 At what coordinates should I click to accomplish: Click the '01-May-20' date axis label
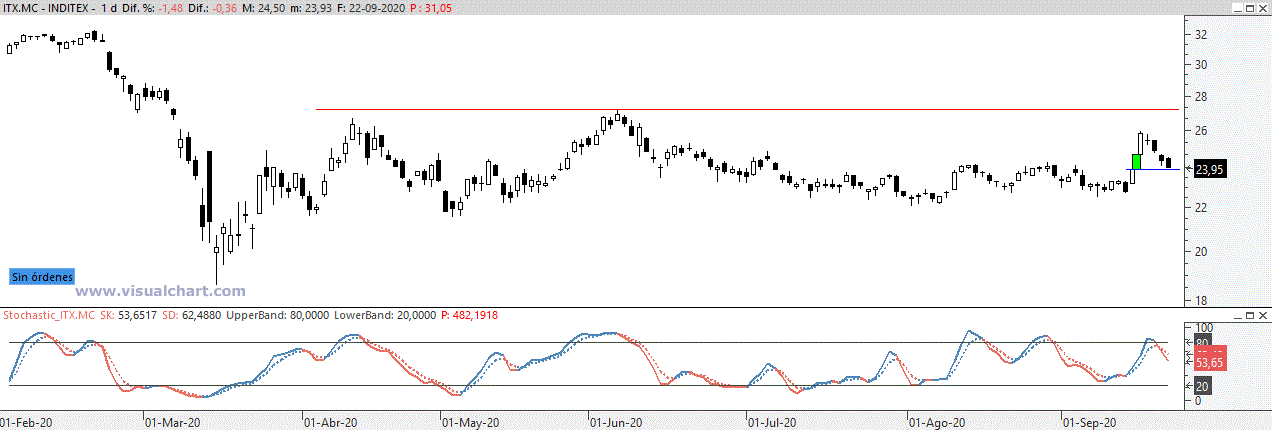tap(471, 423)
